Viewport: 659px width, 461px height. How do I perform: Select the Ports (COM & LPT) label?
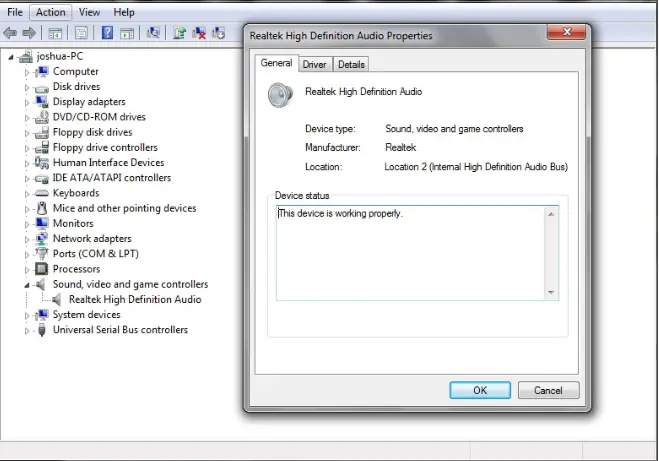(95, 254)
